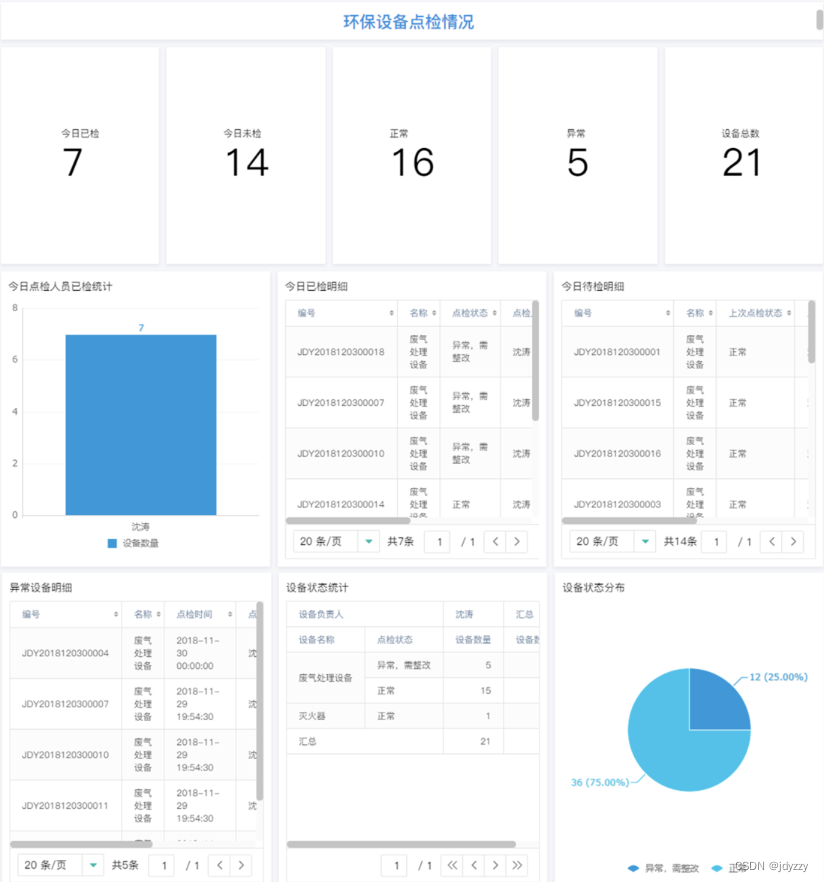Sort 今日待检明细 table by 编号 column
824x882 pixels.
pos(668,313)
